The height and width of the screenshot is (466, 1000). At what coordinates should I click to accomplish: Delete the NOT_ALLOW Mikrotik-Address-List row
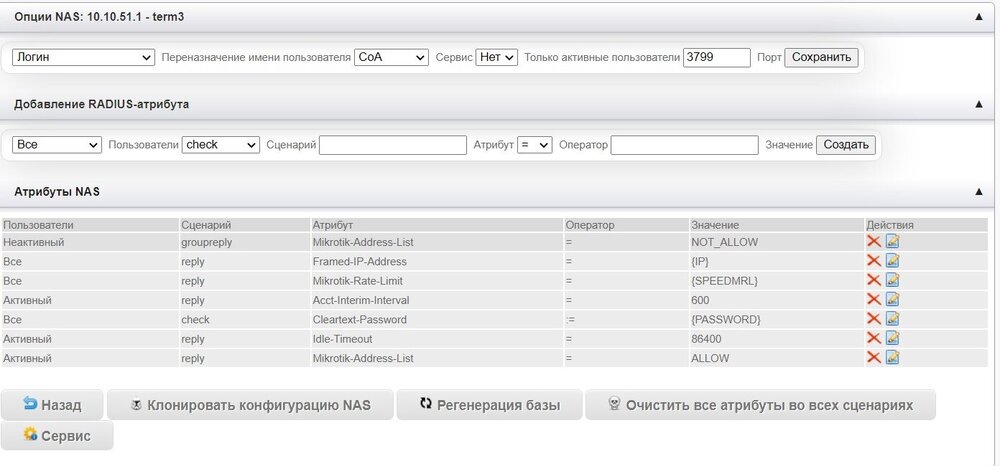[873, 242]
